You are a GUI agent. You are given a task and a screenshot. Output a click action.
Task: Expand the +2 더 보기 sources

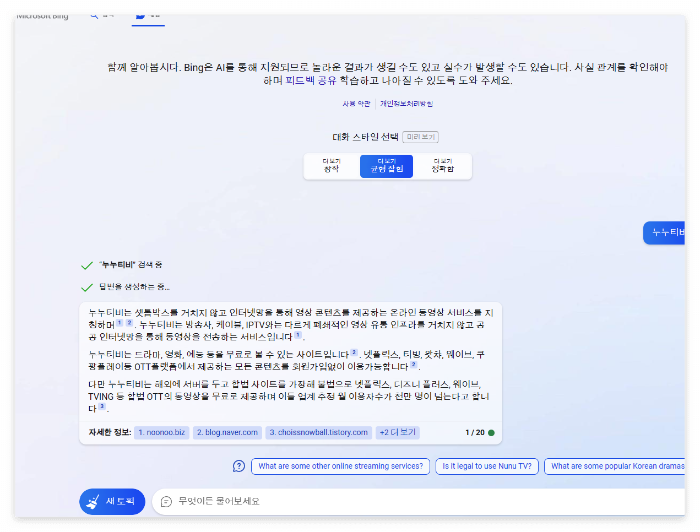pyautogui.click(x=397, y=432)
